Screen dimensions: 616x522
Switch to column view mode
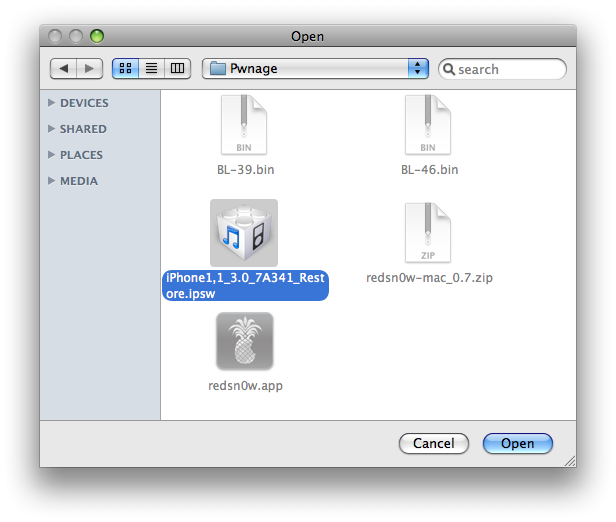tap(178, 68)
